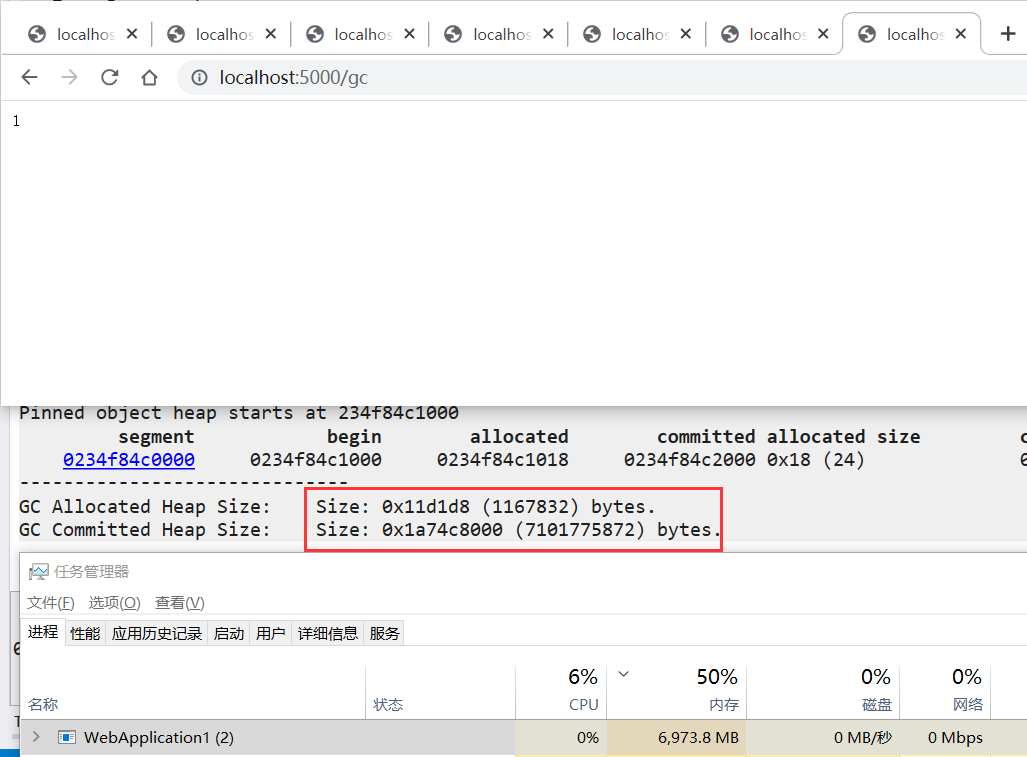Open the 查看(V) menu
Viewport: 1027px width, 757px height.
tap(179, 603)
